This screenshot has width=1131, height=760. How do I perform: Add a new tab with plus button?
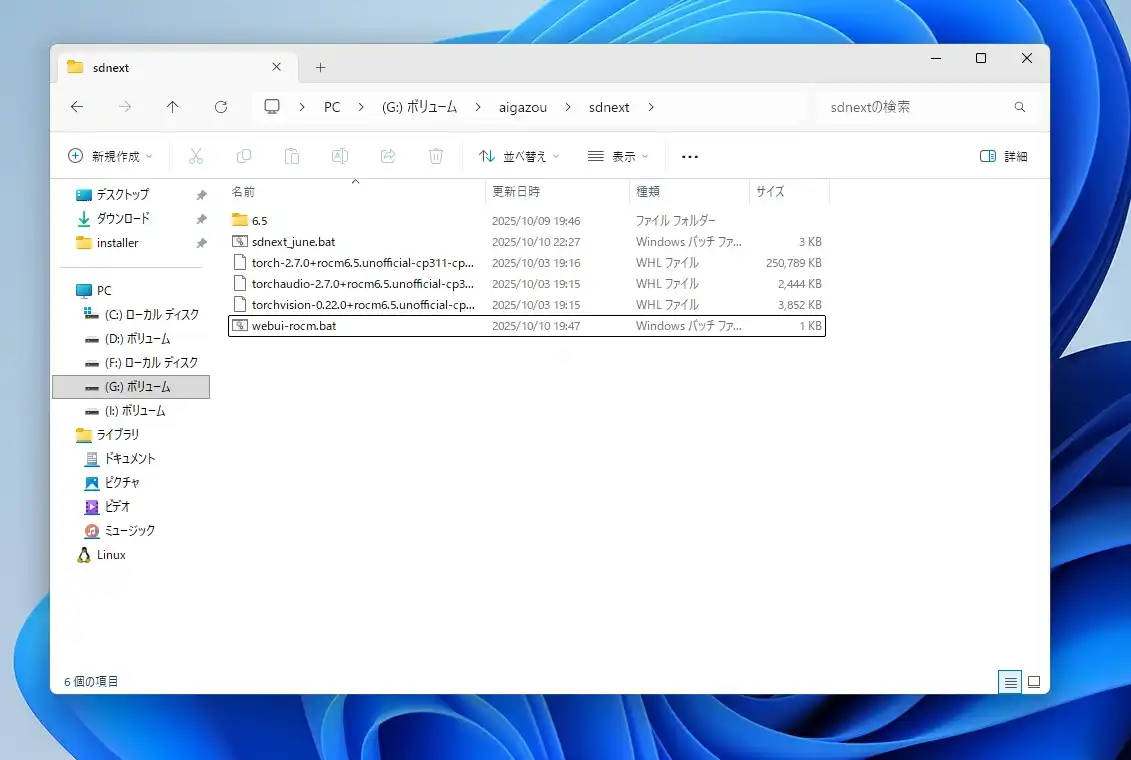pos(320,68)
